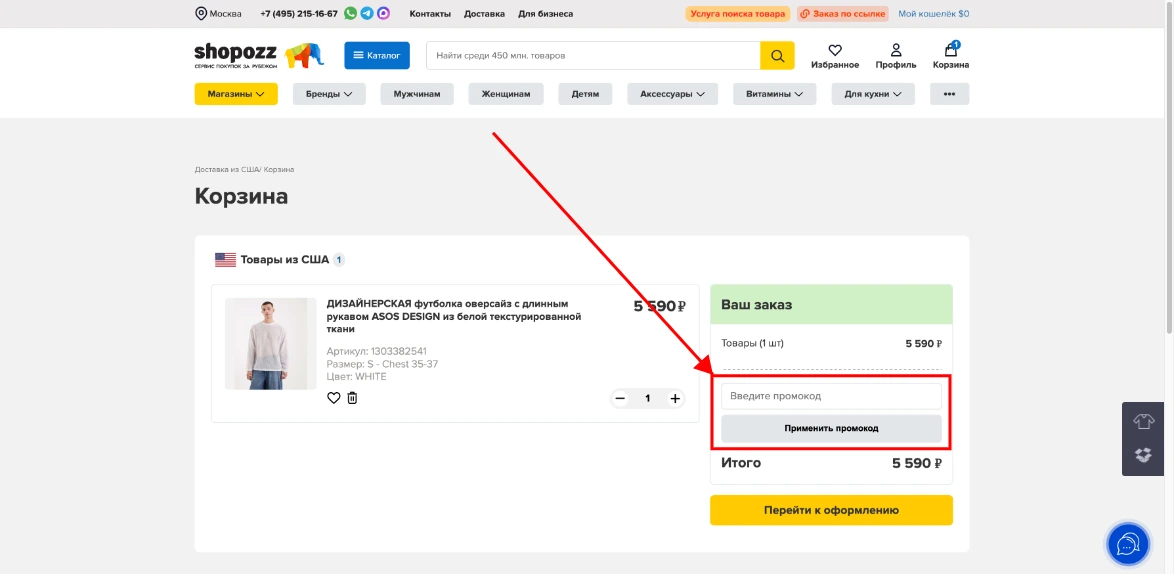
Task: Click the Москва location pin icon
Action: point(201,13)
